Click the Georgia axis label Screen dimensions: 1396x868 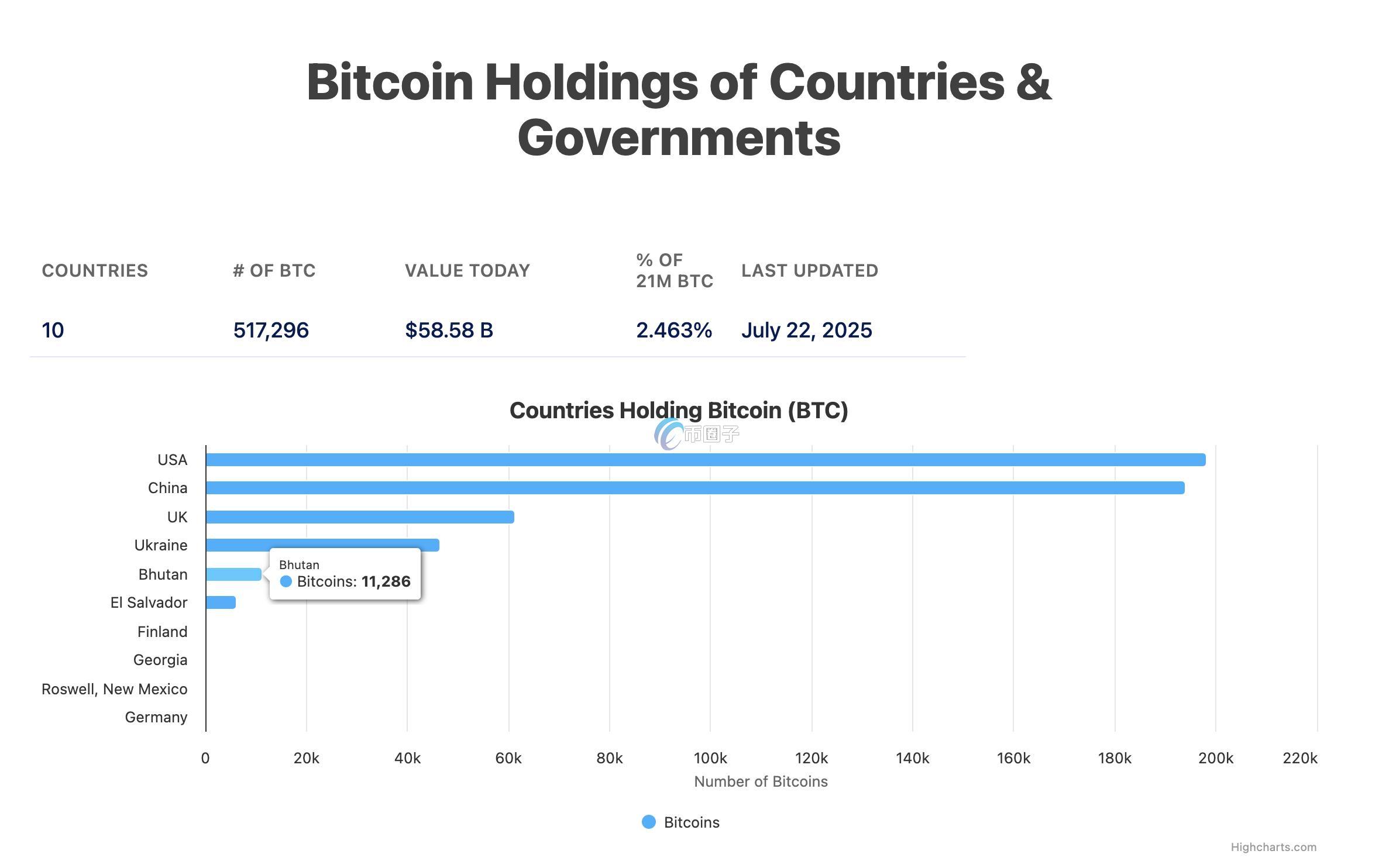160,660
